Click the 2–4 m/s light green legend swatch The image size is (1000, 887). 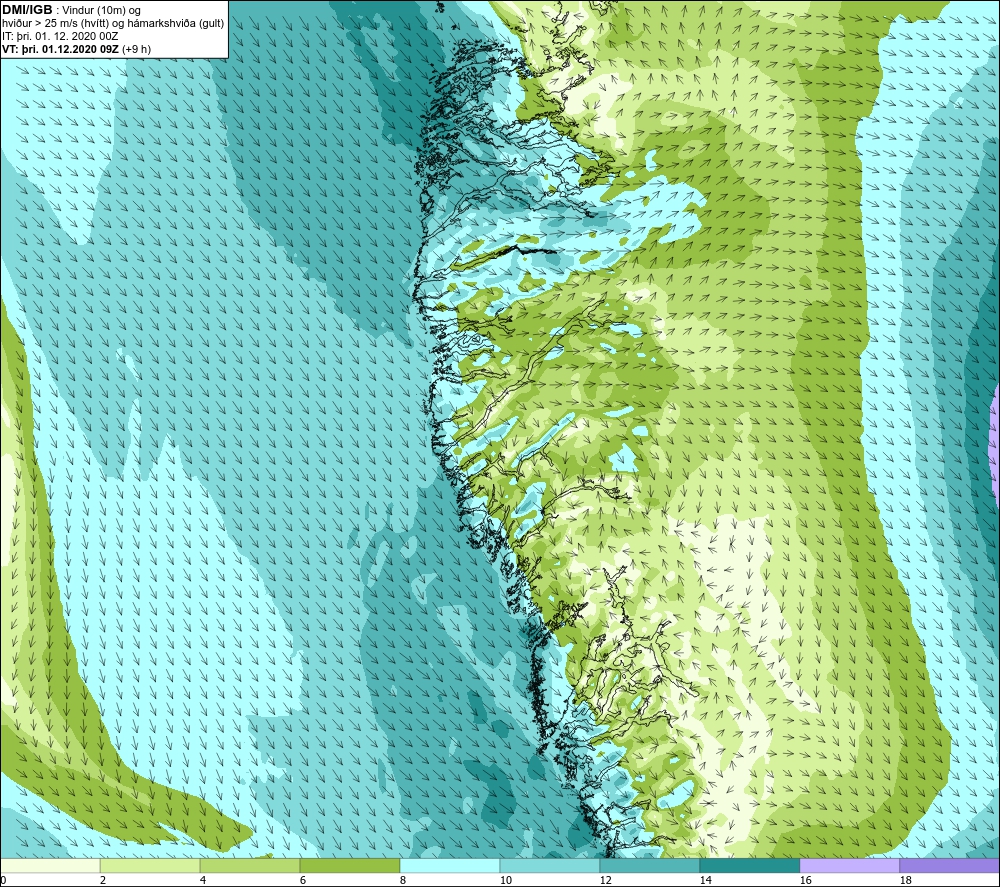150,866
